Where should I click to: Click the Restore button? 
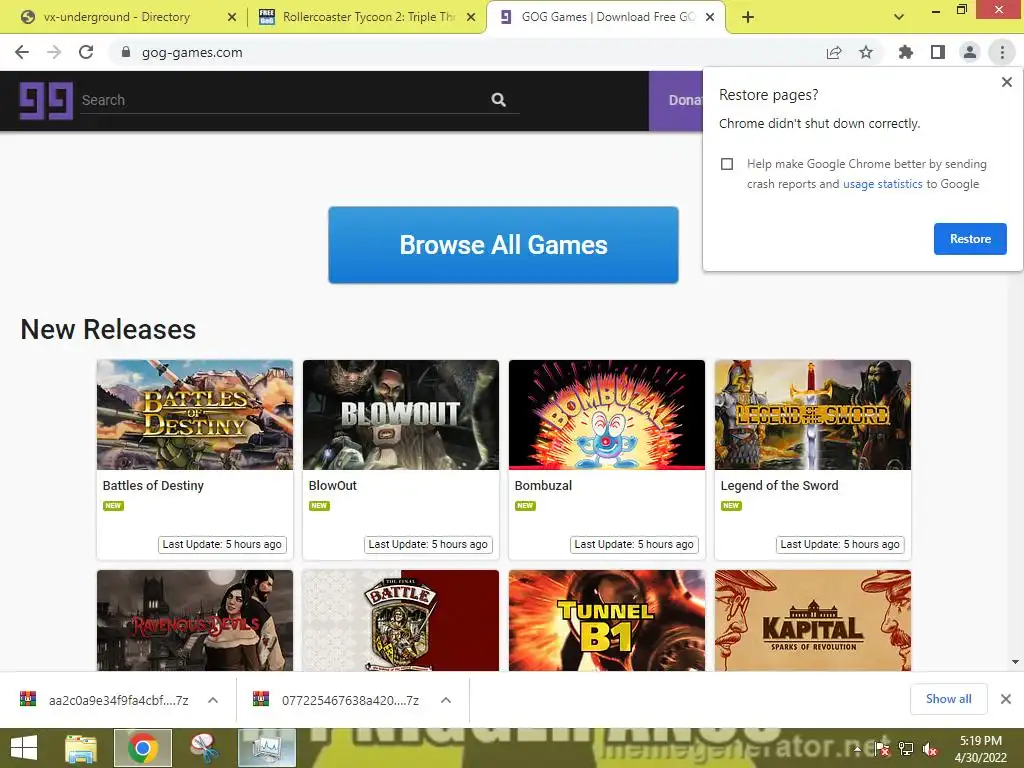point(970,239)
